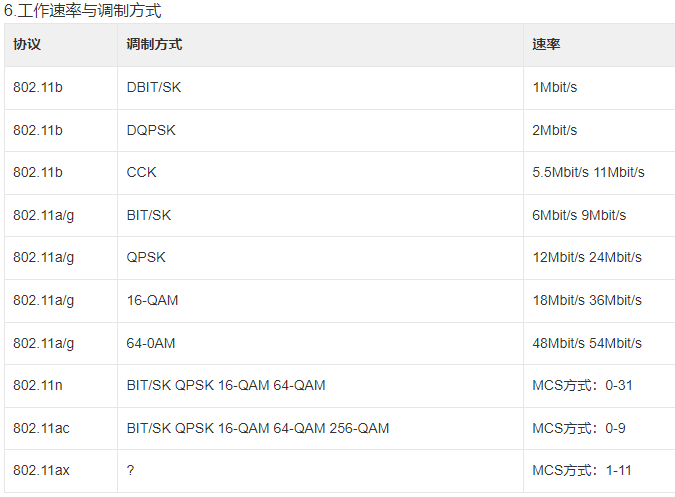
Task: Click the 2Mbit/s rate cell
Action: tap(555, 130)
